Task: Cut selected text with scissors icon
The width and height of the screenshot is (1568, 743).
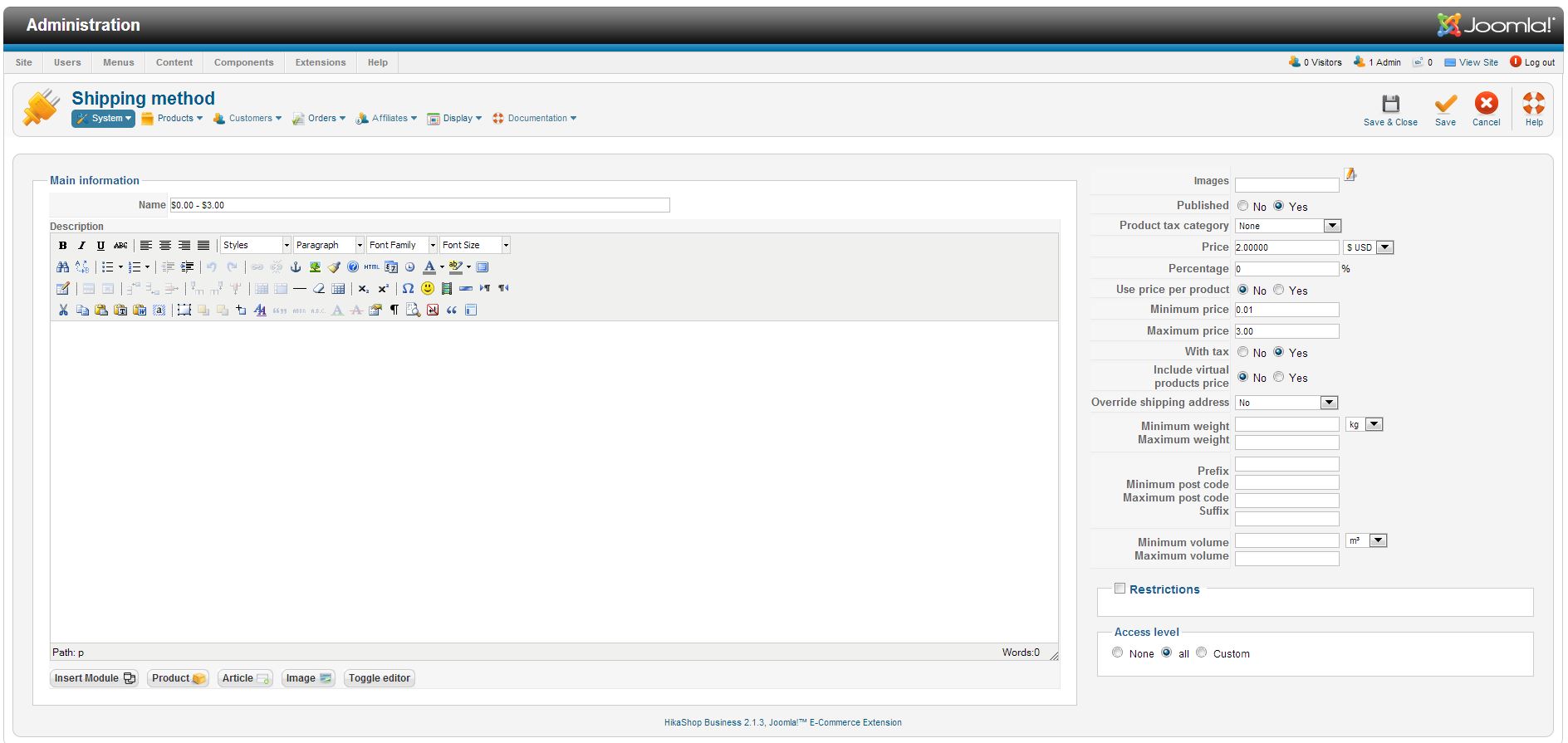Action: coord(63,310)
